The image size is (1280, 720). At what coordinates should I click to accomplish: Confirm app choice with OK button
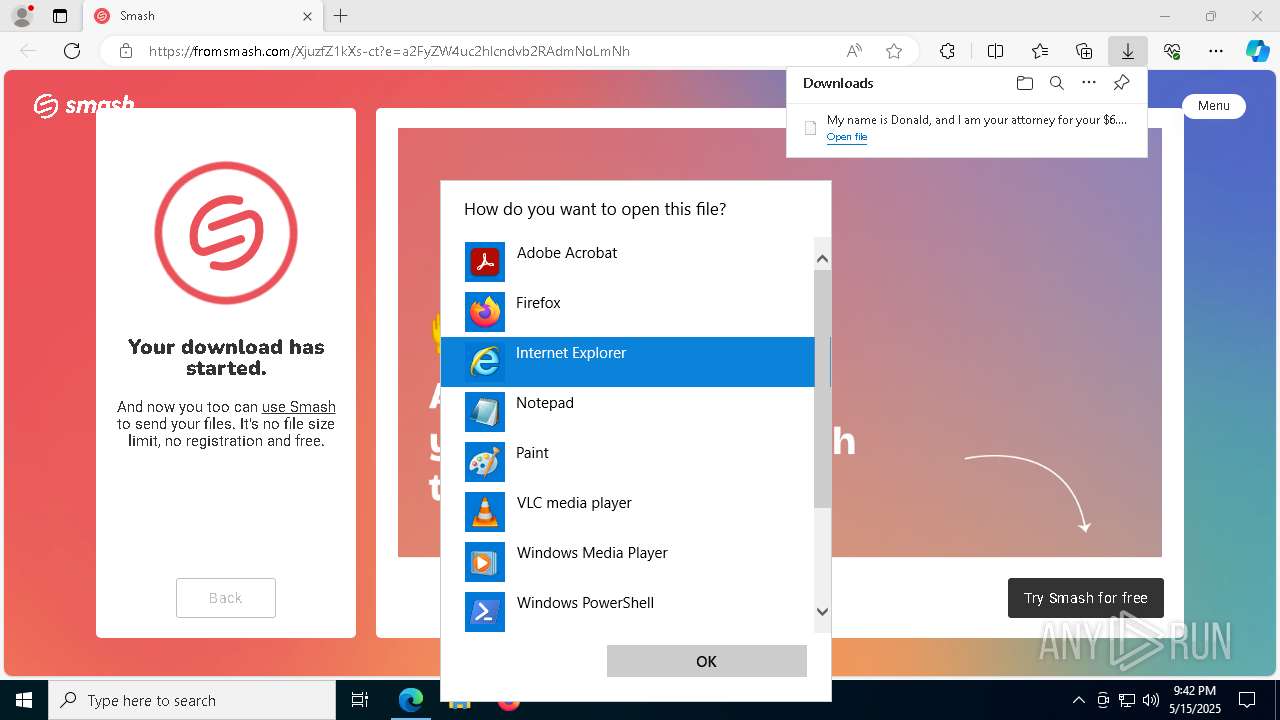point(706,661)
